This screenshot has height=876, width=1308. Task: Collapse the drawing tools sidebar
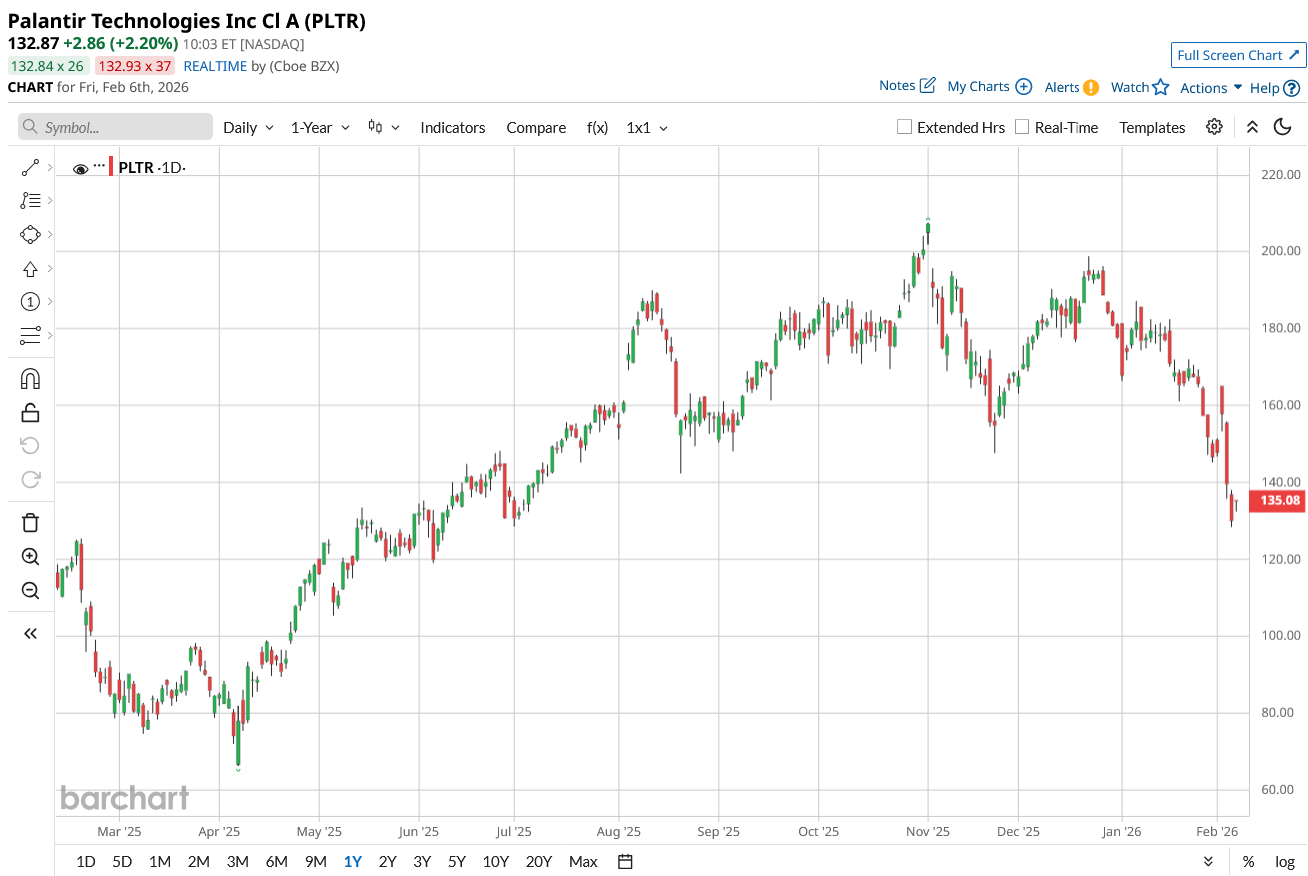(x=30, y=633)
